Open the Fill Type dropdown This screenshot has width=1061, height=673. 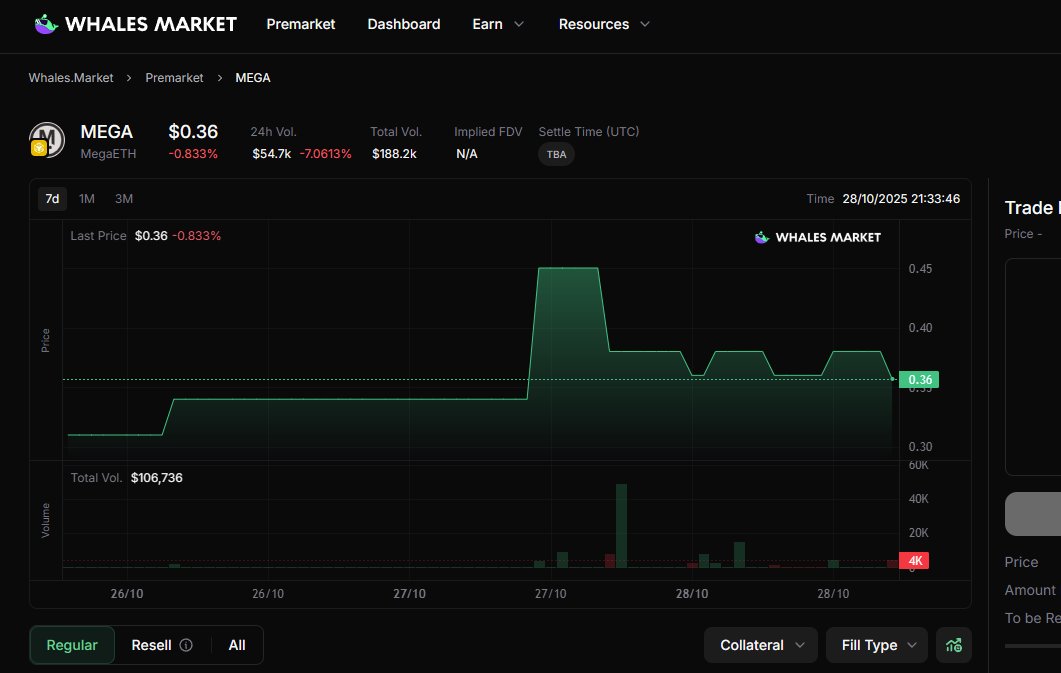tap(877, 645)
